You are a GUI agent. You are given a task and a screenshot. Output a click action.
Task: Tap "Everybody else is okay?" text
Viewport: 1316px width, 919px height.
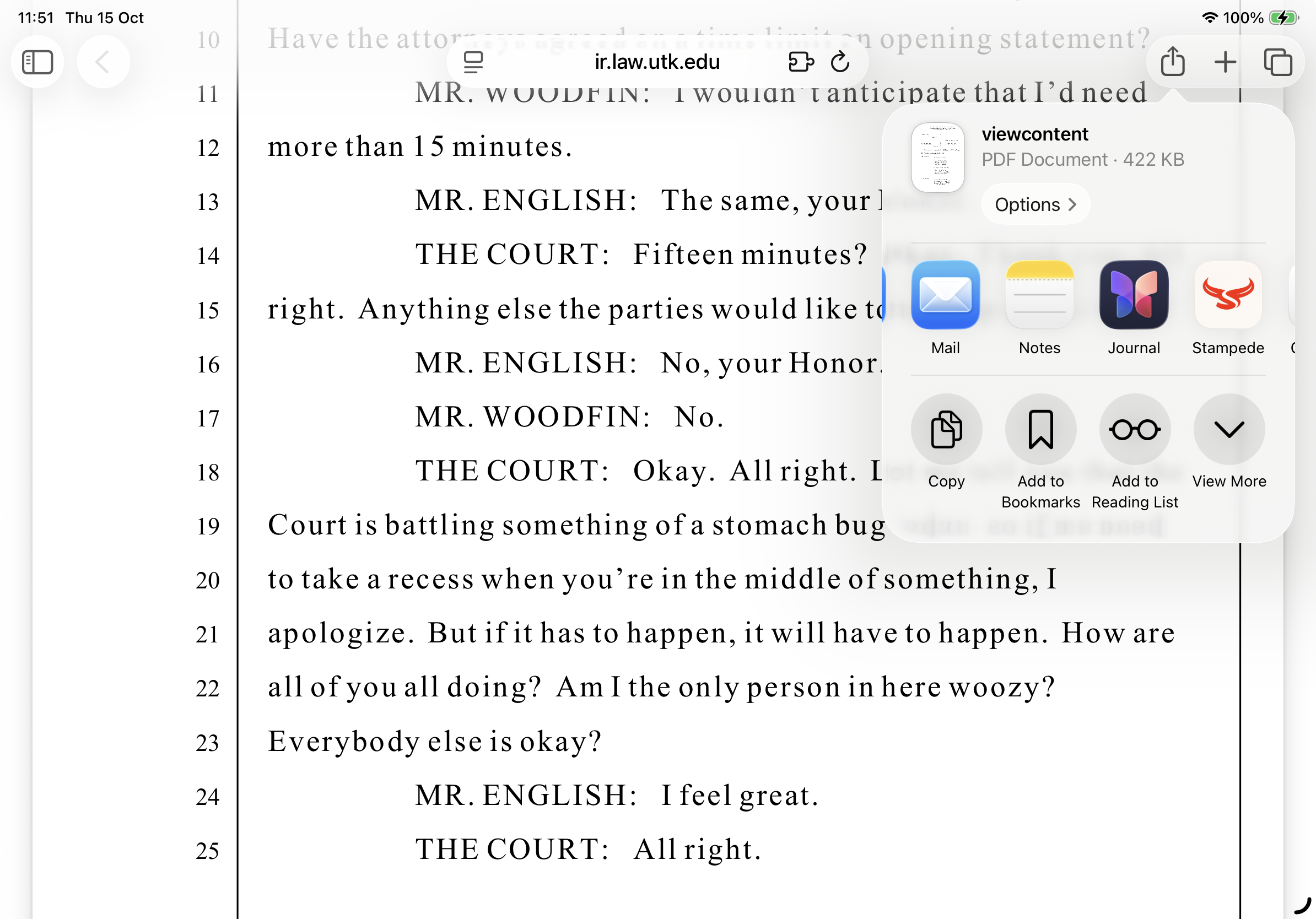tap(434, 742)
